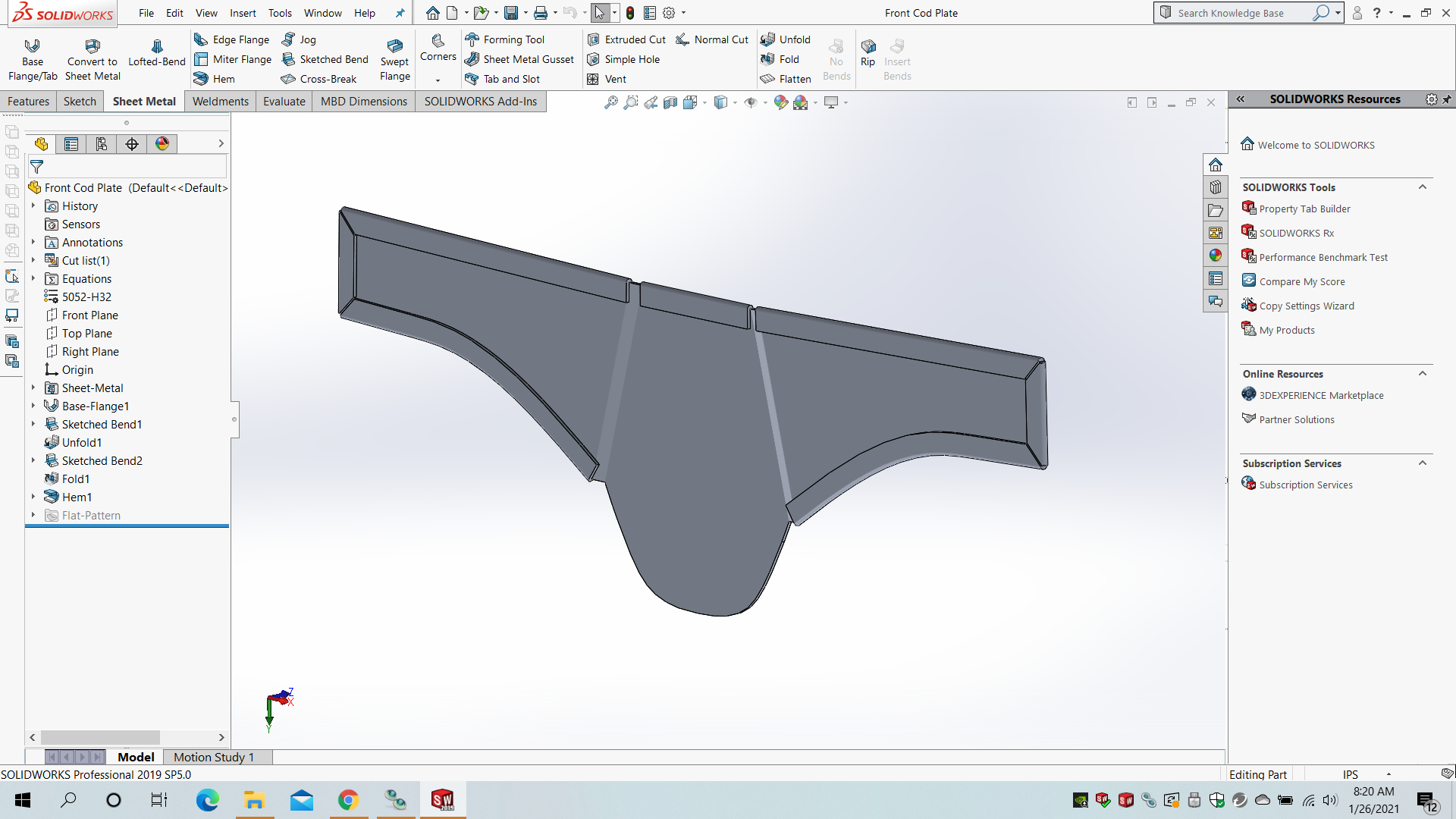Click the Swept Flange tool

click(395, 59)
